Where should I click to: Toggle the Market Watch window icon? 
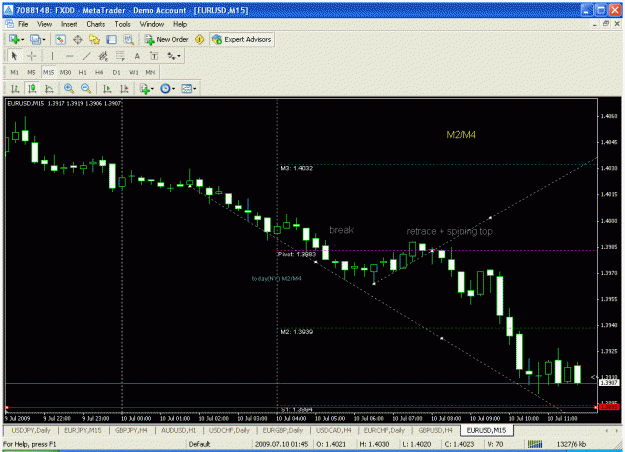coord(60,39)
